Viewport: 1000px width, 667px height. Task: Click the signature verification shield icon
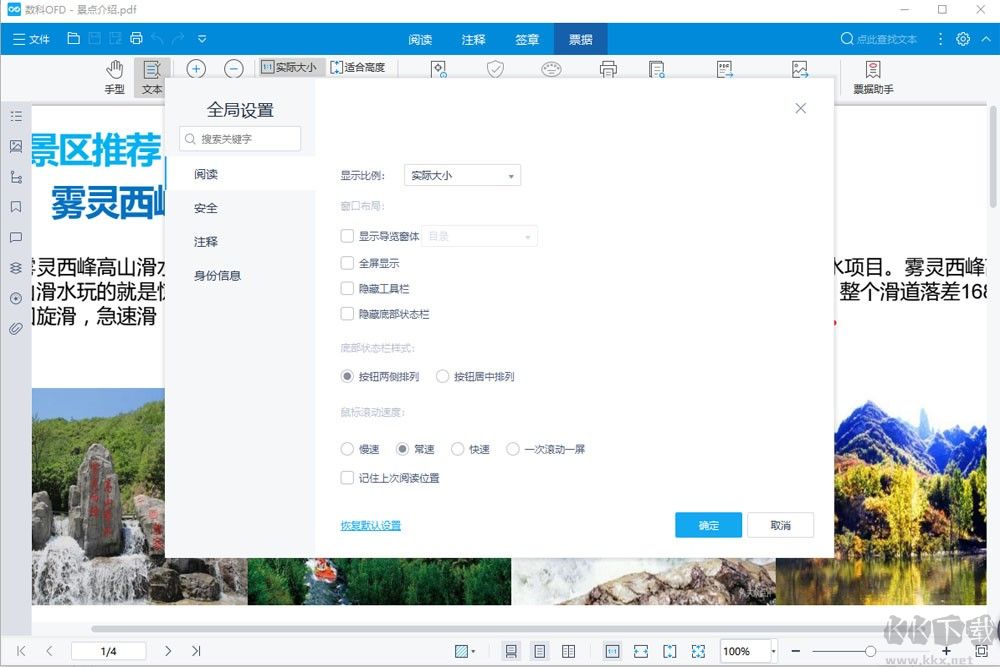[x=495, y=68]
